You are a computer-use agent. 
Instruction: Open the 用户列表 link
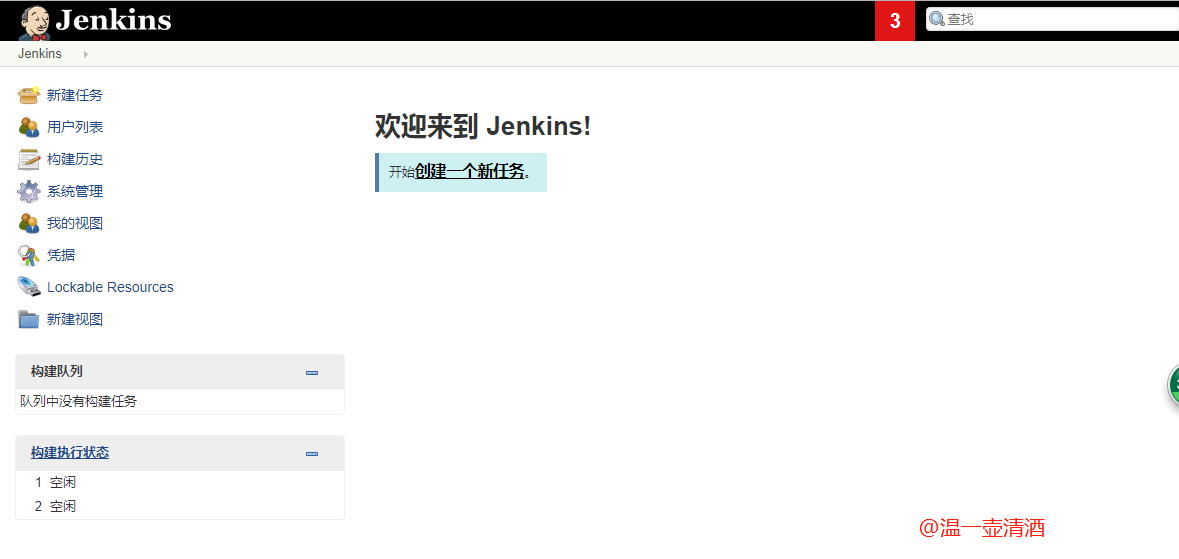[74, 127]
